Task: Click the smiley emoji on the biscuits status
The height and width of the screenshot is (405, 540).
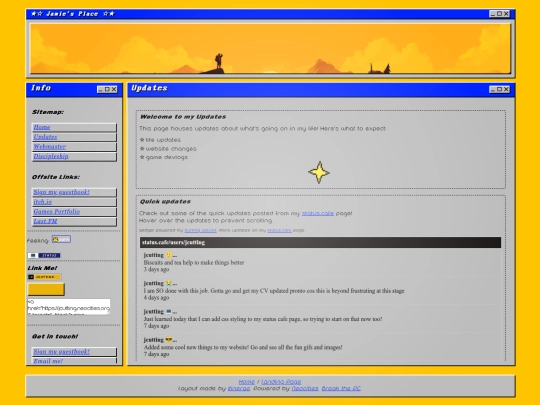Action: coord(168,255)
